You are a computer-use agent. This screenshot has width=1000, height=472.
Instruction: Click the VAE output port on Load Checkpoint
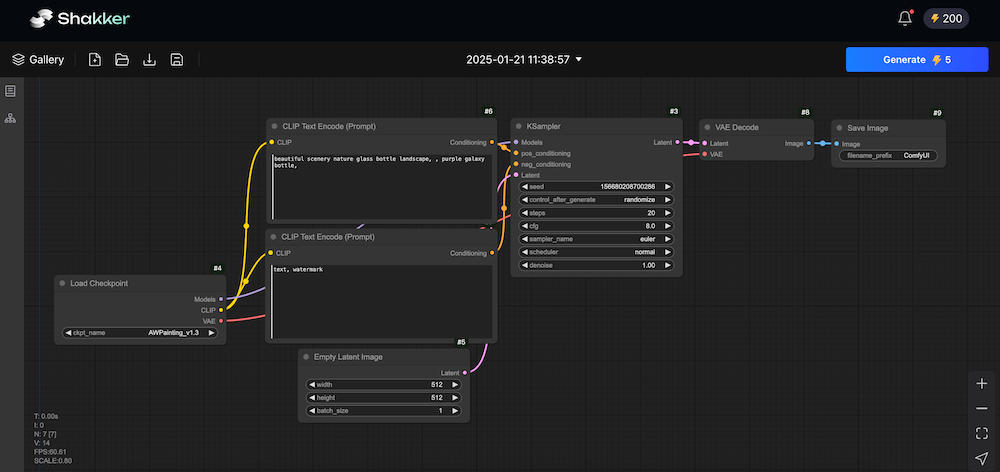point(221,321)
